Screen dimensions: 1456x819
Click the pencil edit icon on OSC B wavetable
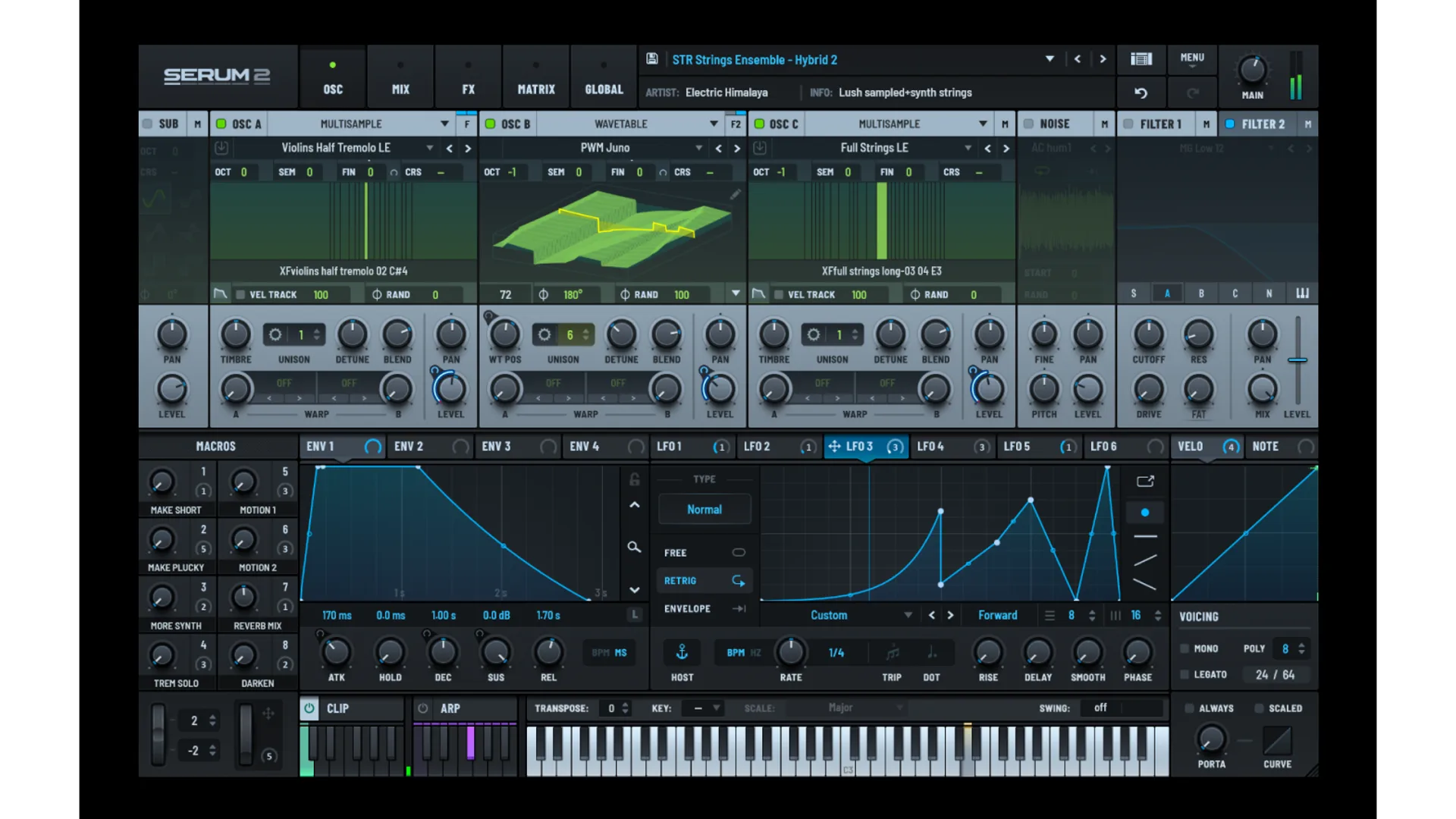tap(734, 195)
